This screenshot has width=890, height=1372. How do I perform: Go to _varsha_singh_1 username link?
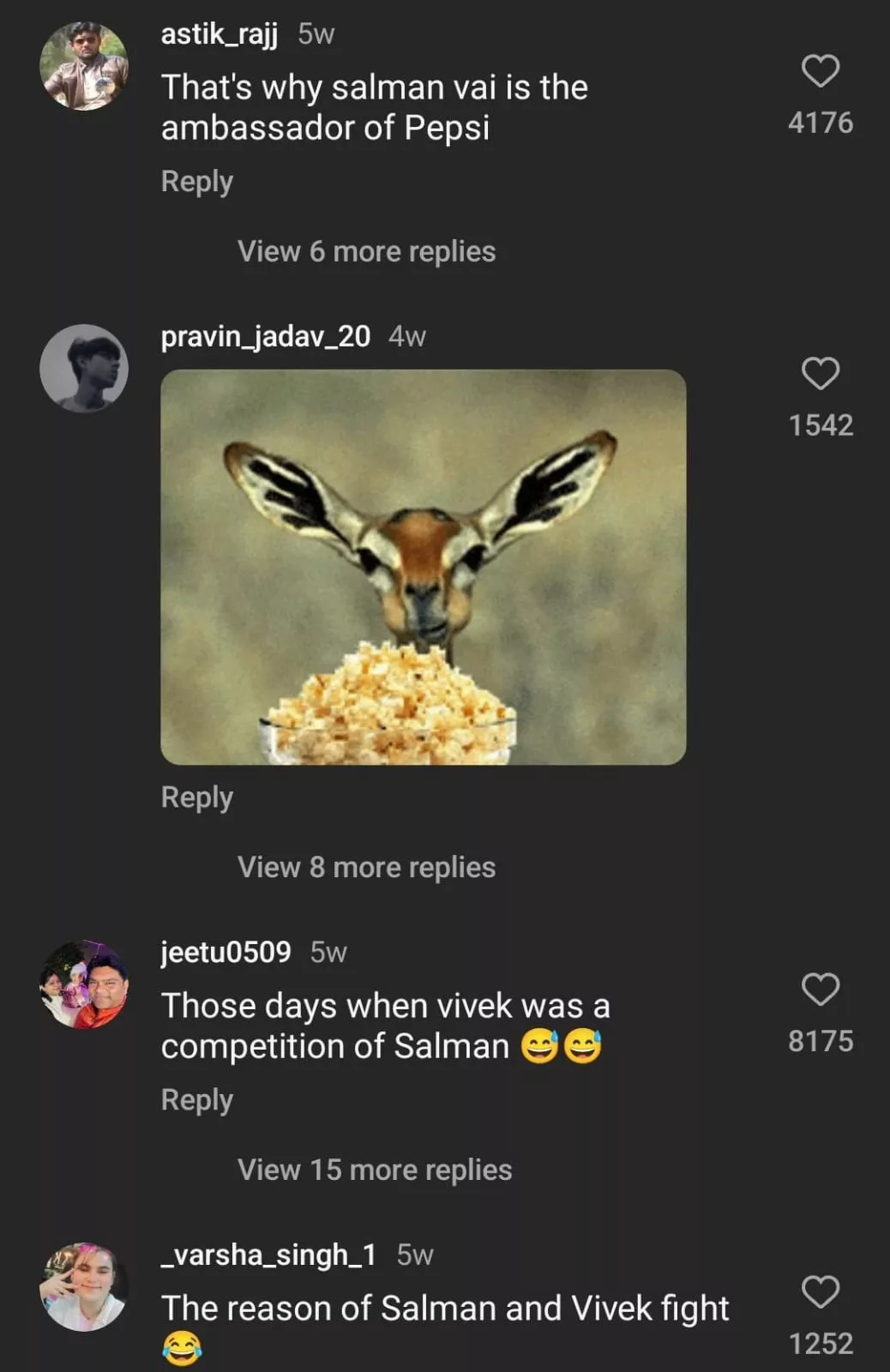coord(268,1255)
